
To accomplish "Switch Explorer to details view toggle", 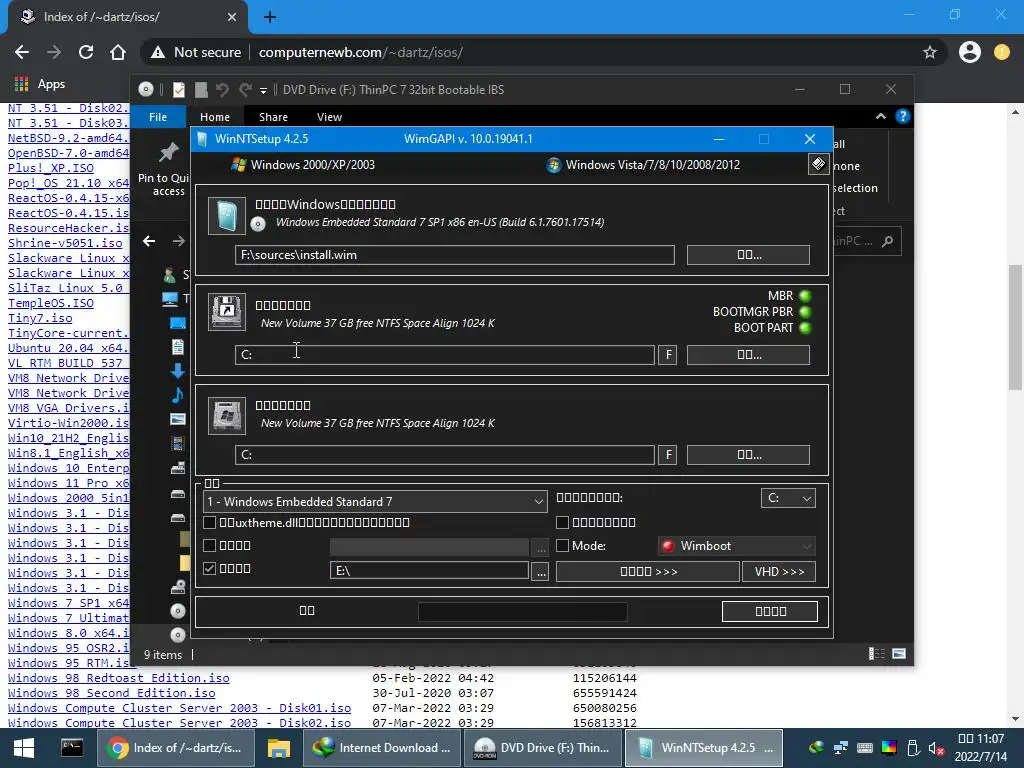I will pos(876,654).
